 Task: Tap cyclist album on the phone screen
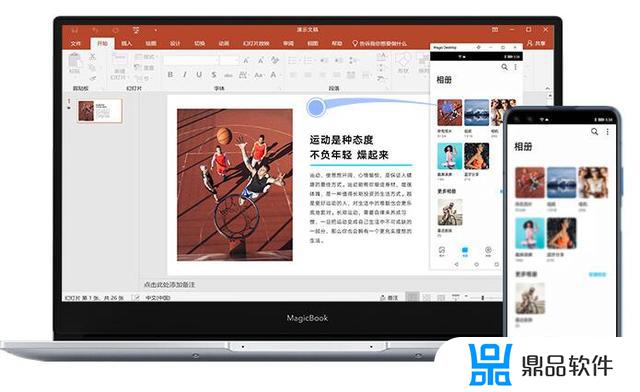[x=530, y=298]
